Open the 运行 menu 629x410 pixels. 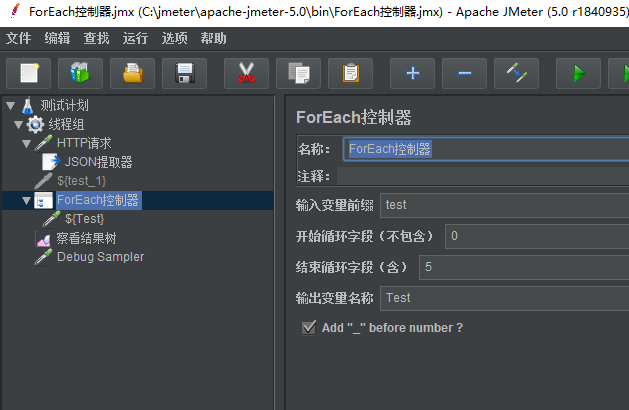point(135,39)
